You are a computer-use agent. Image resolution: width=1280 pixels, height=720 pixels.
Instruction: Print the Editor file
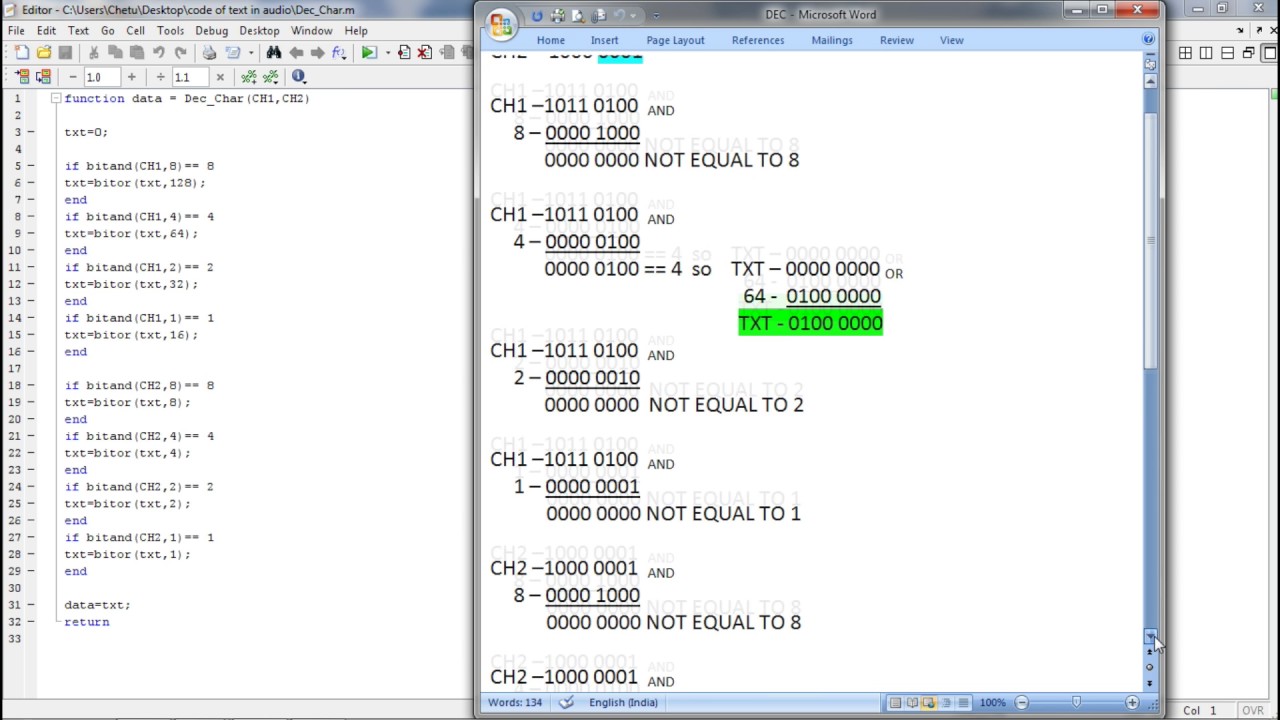(209, 53)
